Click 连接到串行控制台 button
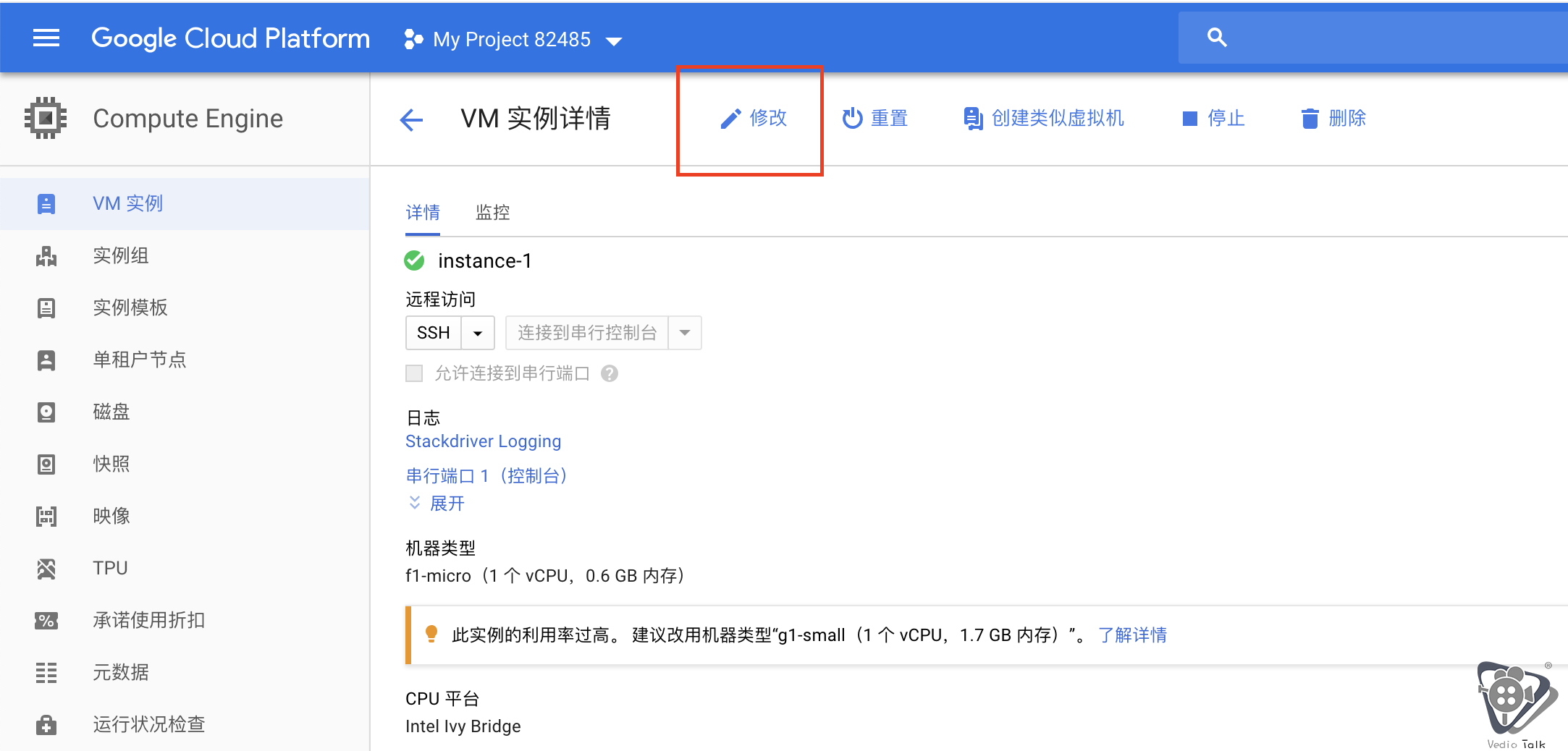1568x751 pixels. pyautogui.click(x=587, y=333)
